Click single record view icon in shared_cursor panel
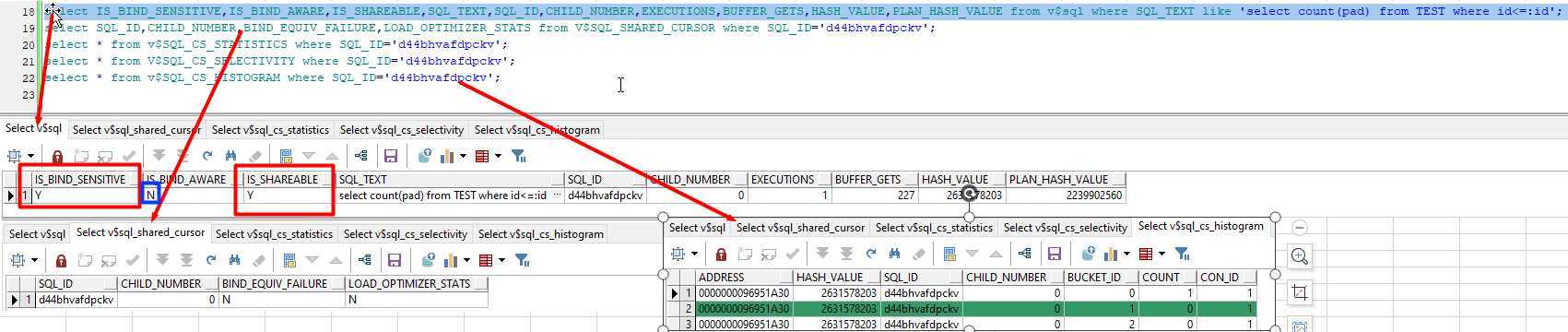 click(x=289, y=260)
